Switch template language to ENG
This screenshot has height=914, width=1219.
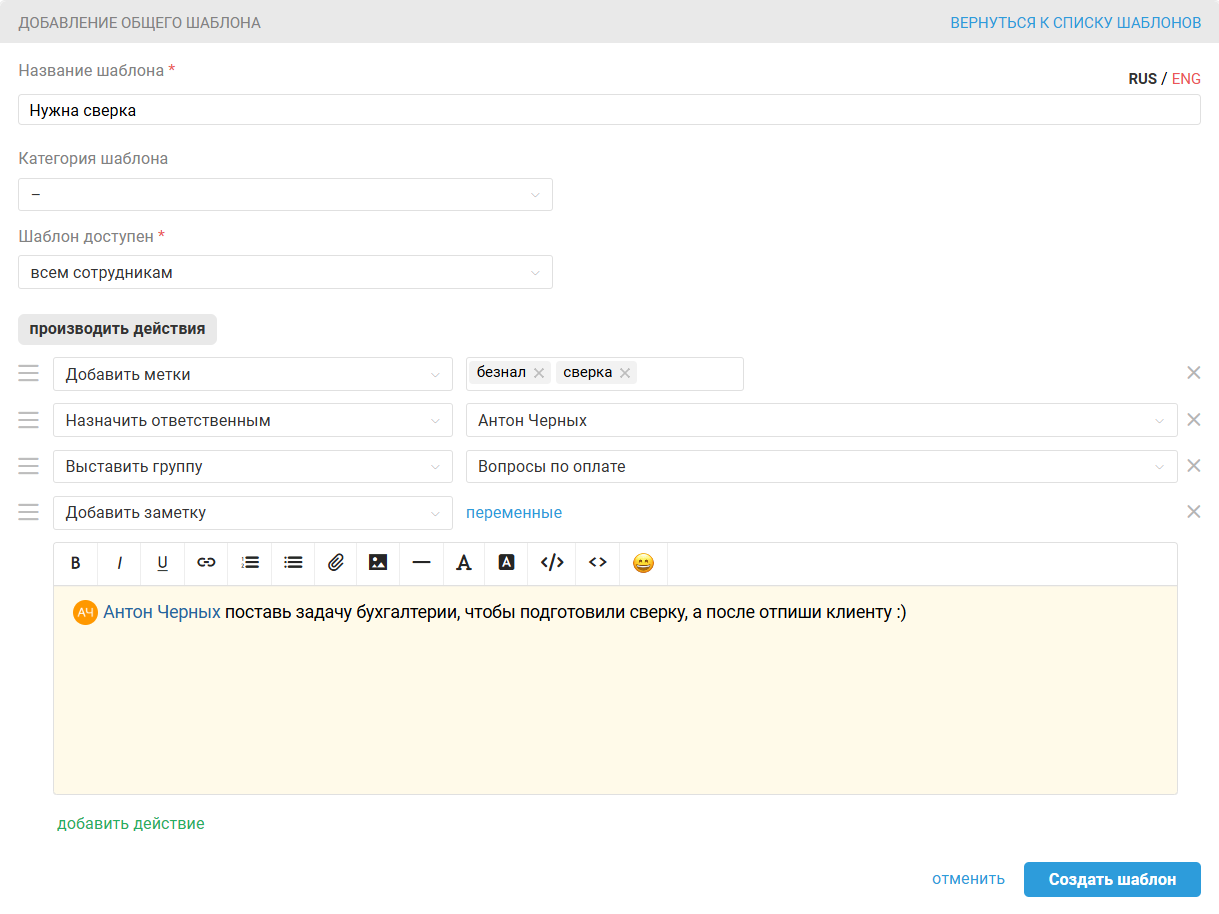click(x=1186, y=79)
